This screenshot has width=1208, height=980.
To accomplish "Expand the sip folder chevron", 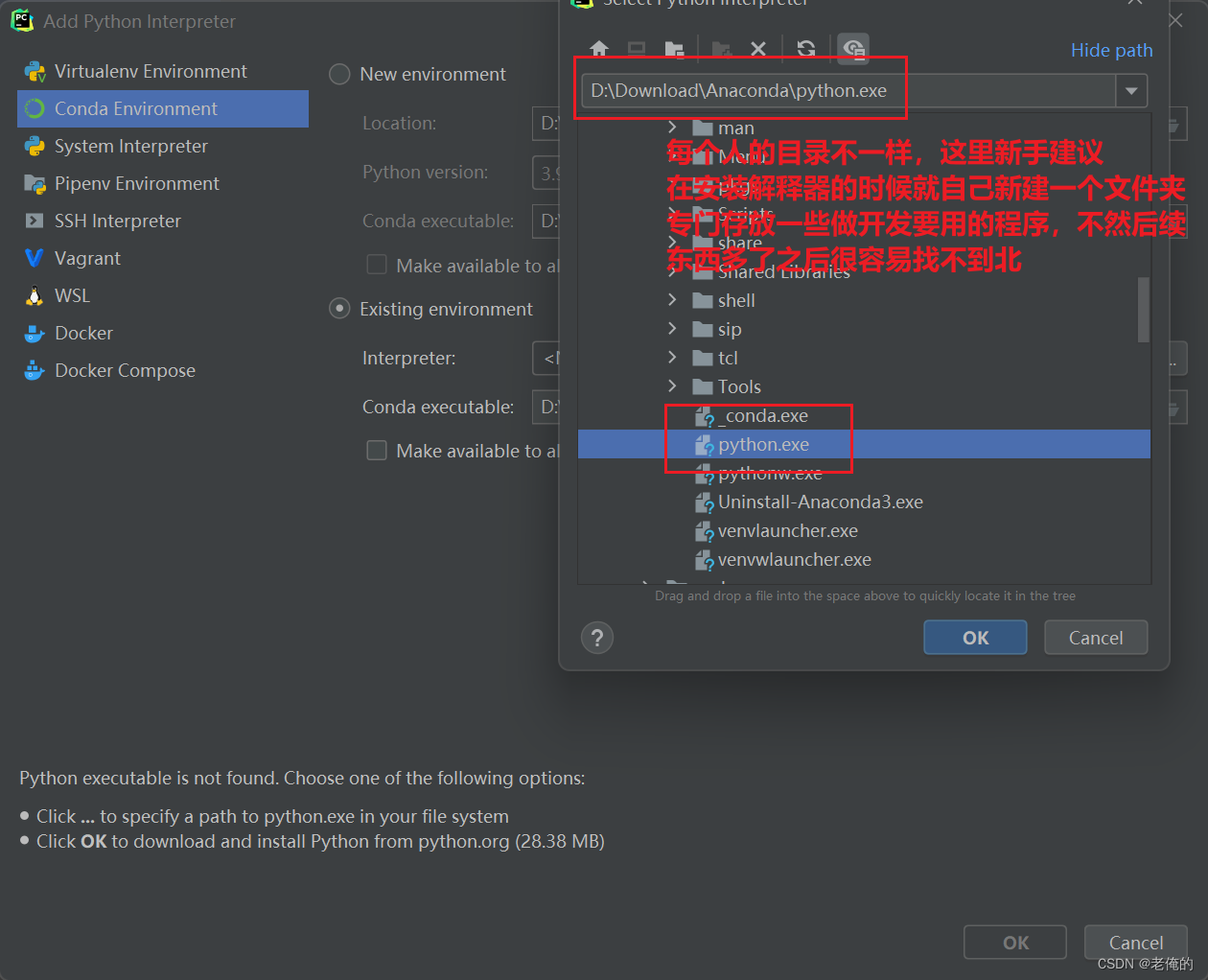I will coord(672,329).
